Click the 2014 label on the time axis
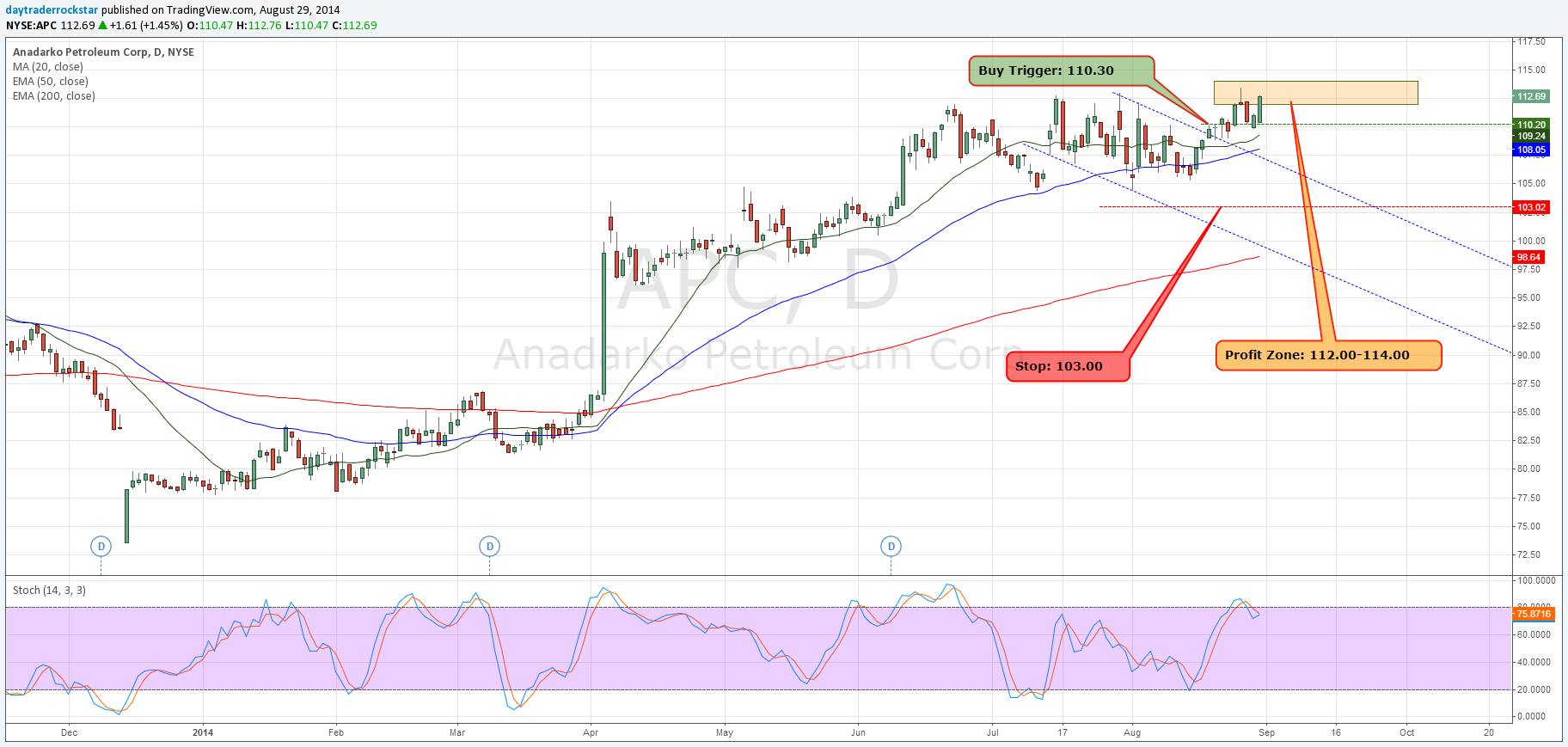The height and width of the screenshot is (747, 1568). pos(203,732)
